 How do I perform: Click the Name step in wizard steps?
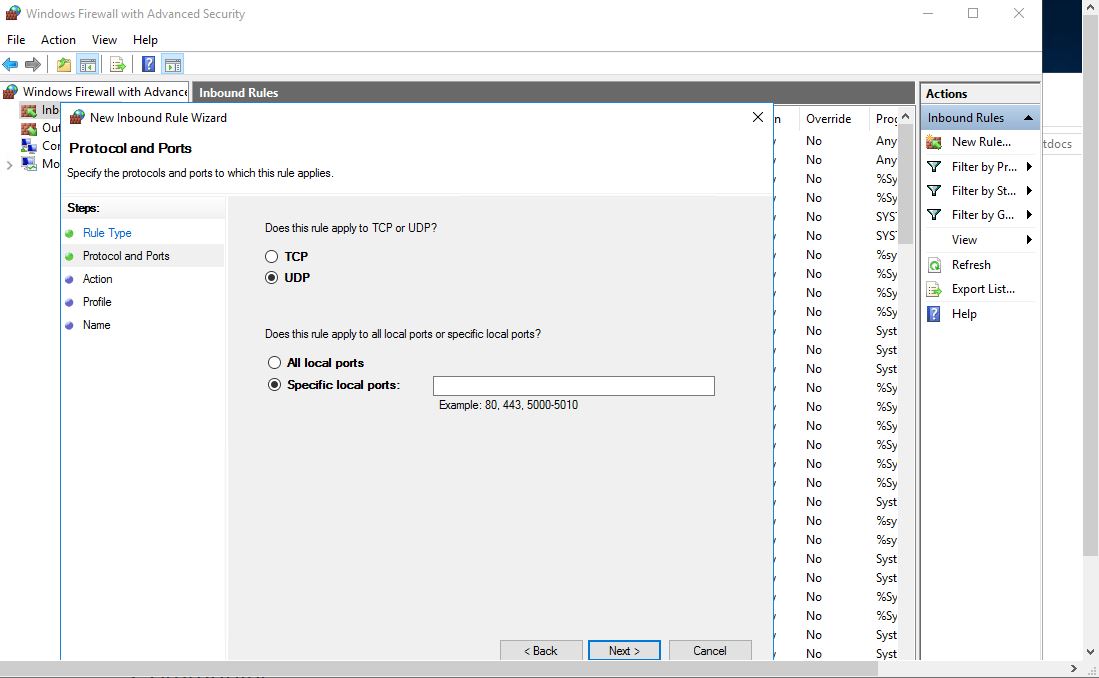[97, 325]
